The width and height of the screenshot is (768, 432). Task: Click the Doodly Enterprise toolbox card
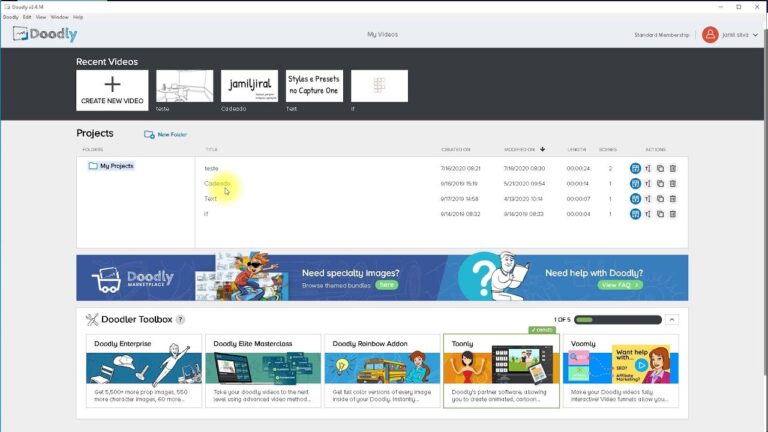[144, 371]
